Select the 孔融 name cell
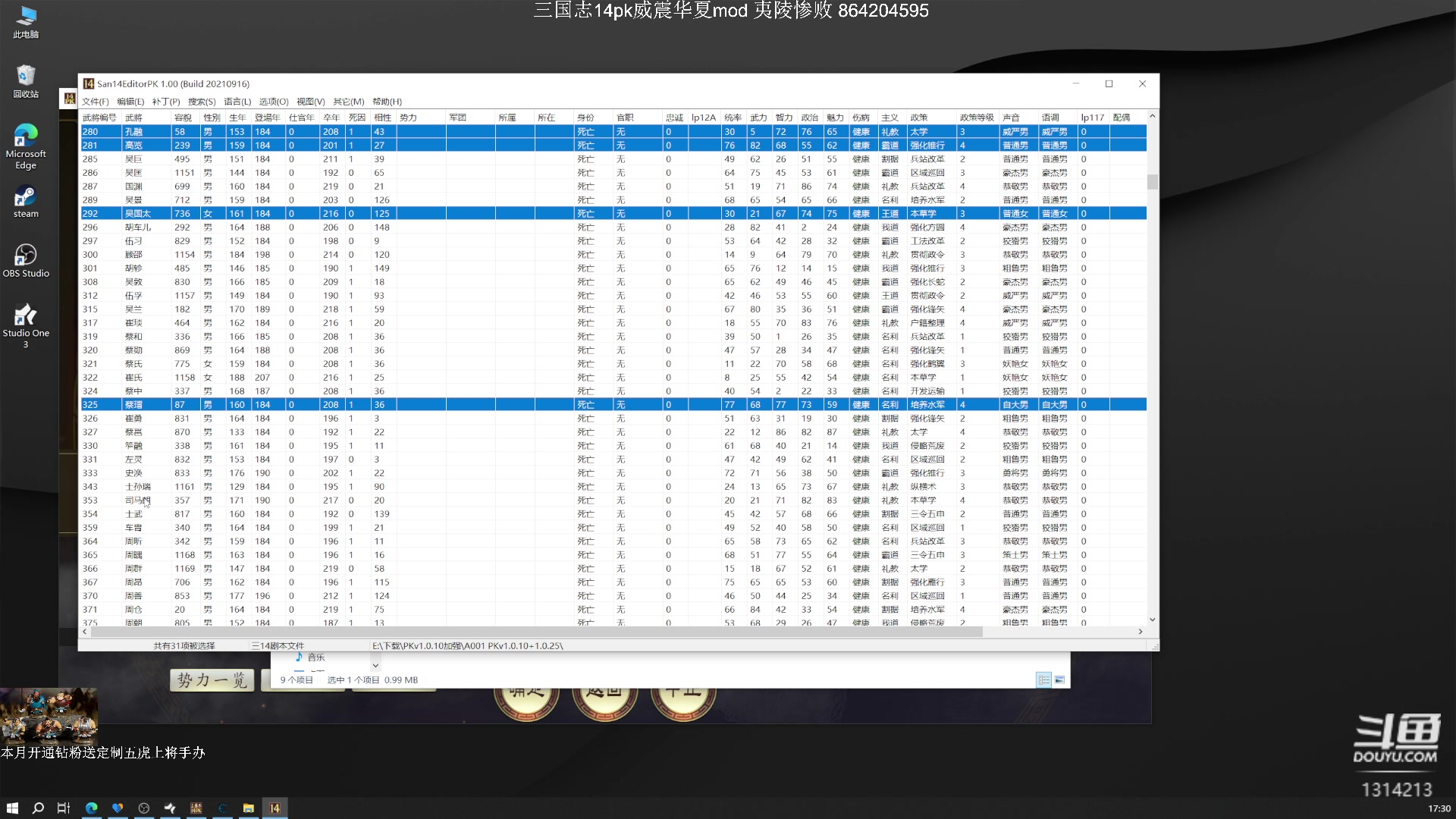The width and height of the screenshot is (1456, 819). click(x=146, y=132)
